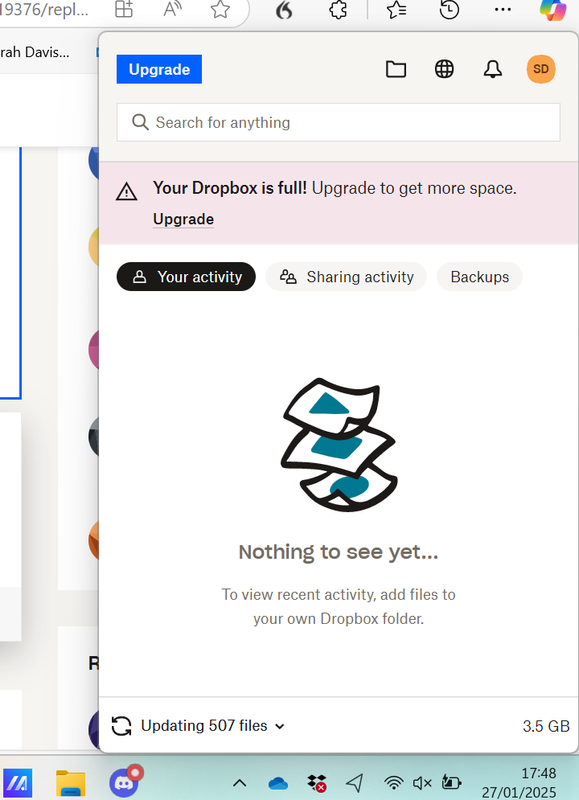Open the SD account avatar menu
579x800 pixels.
(x=541, y=69)
